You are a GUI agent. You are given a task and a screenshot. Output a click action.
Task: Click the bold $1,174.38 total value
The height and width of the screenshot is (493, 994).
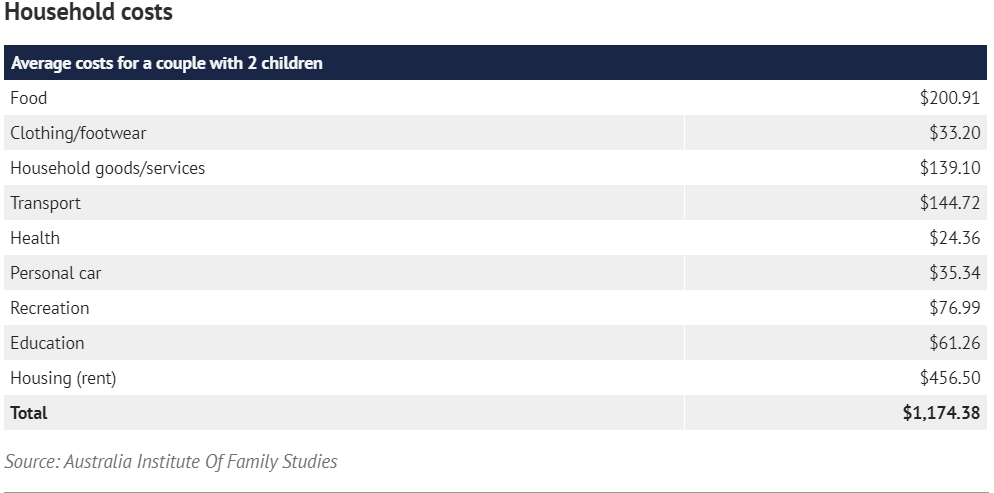[x=941, y=413]
